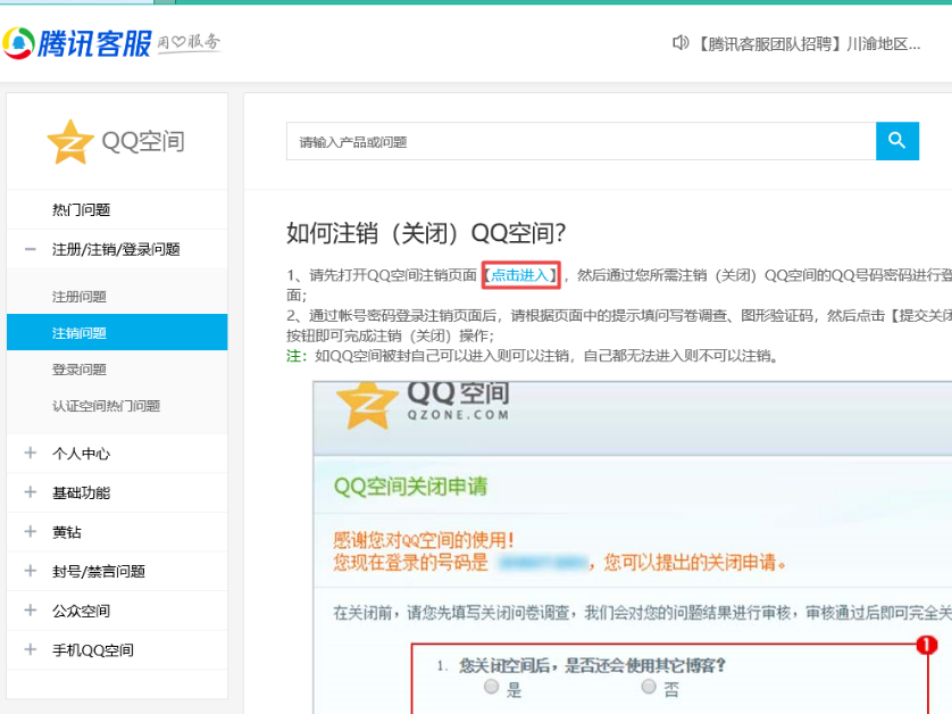Select 登录问题 submenu item
The width and height of the screenshot is (952, 714).
[80, 369]
